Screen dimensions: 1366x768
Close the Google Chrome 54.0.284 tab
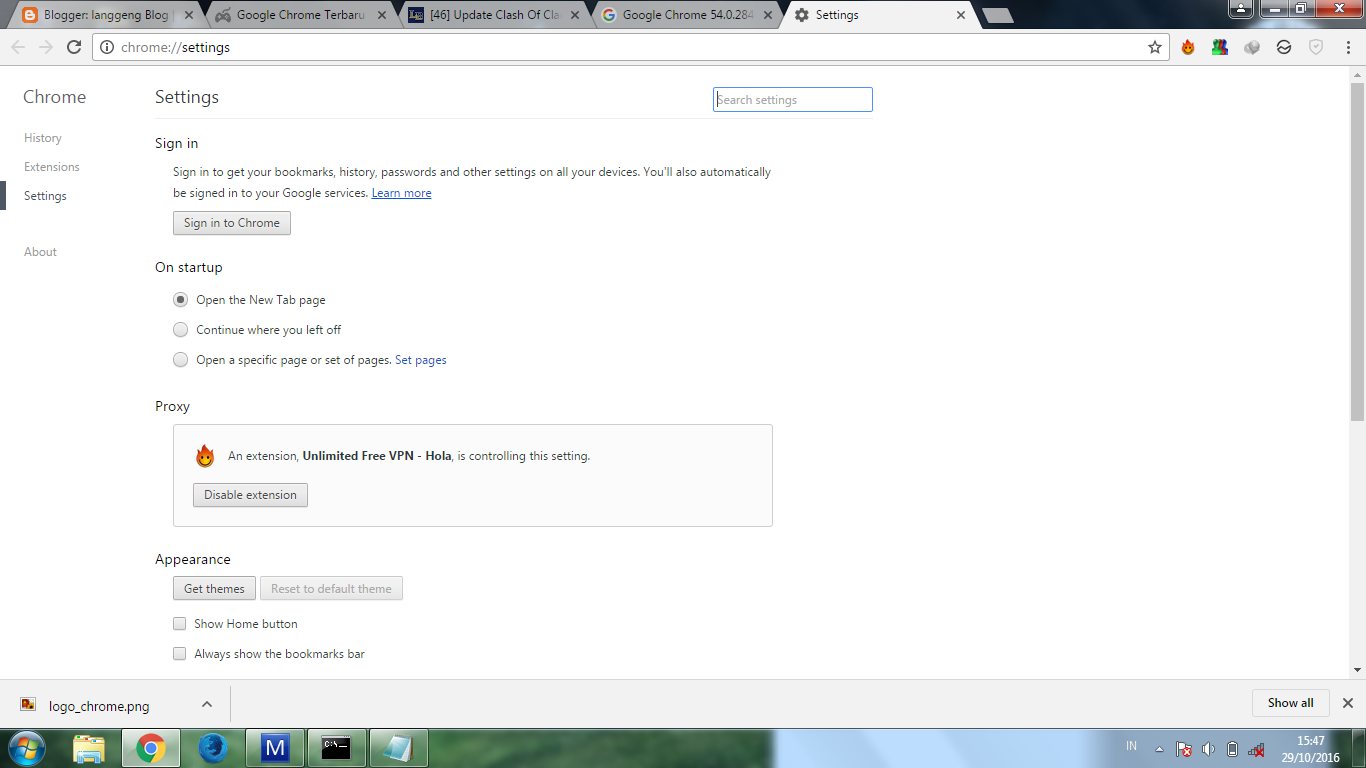768,15
